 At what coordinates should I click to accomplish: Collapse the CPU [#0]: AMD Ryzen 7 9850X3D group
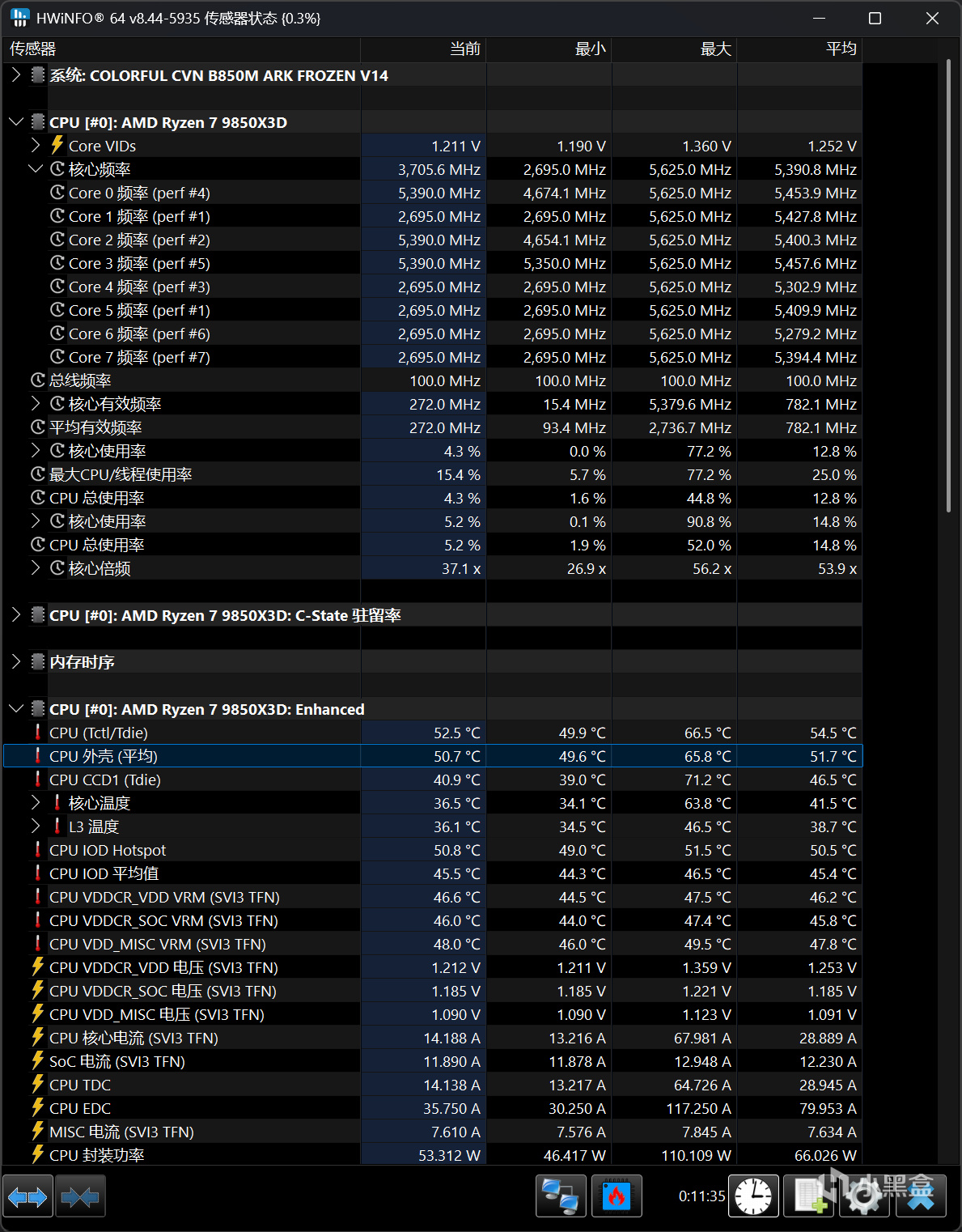point(16,122)
